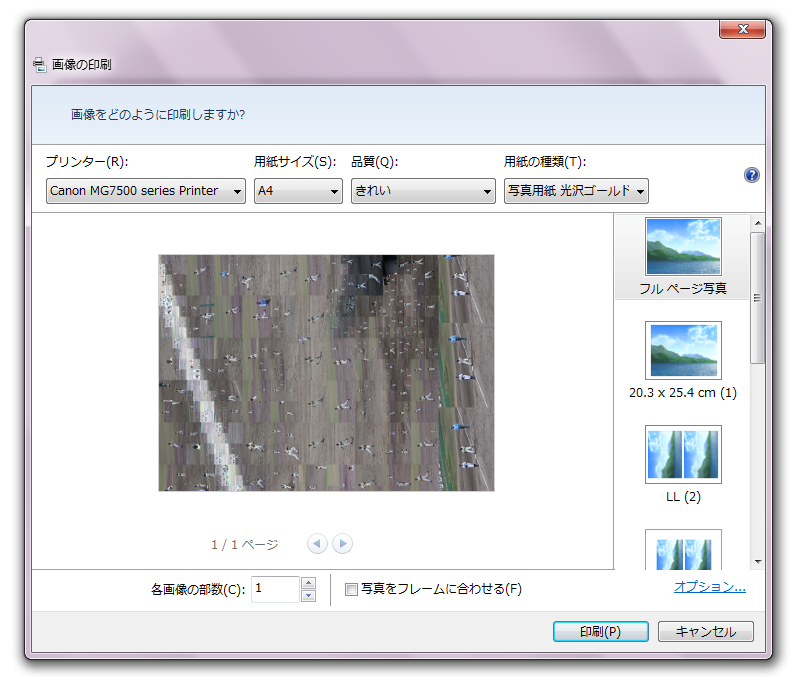Image resolution: width=800 pixels, height=680 pixels.
Task: Toggle 写真をフレームに合わせる checkbox
Action: tap(351, 590)
